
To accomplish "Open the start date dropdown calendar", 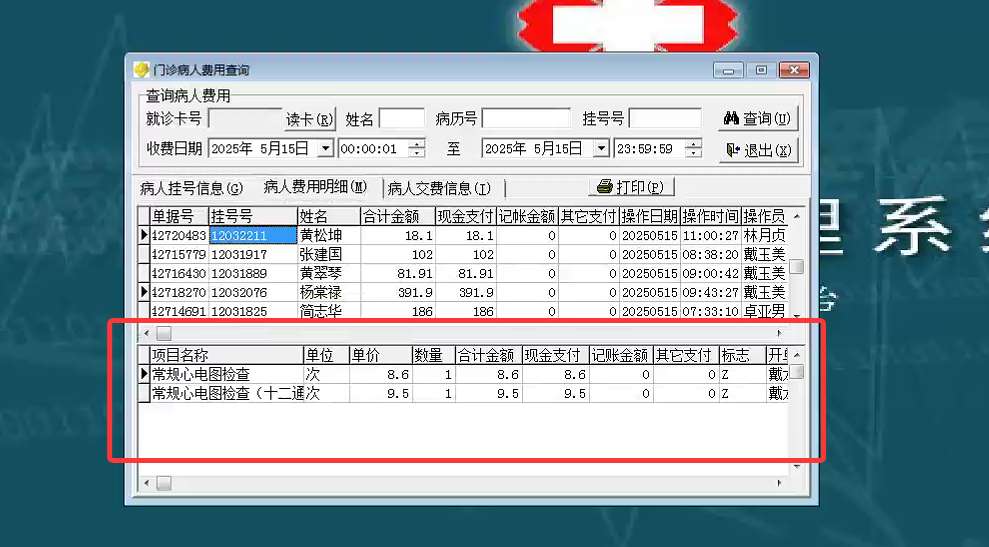I will tap(325, 149).
